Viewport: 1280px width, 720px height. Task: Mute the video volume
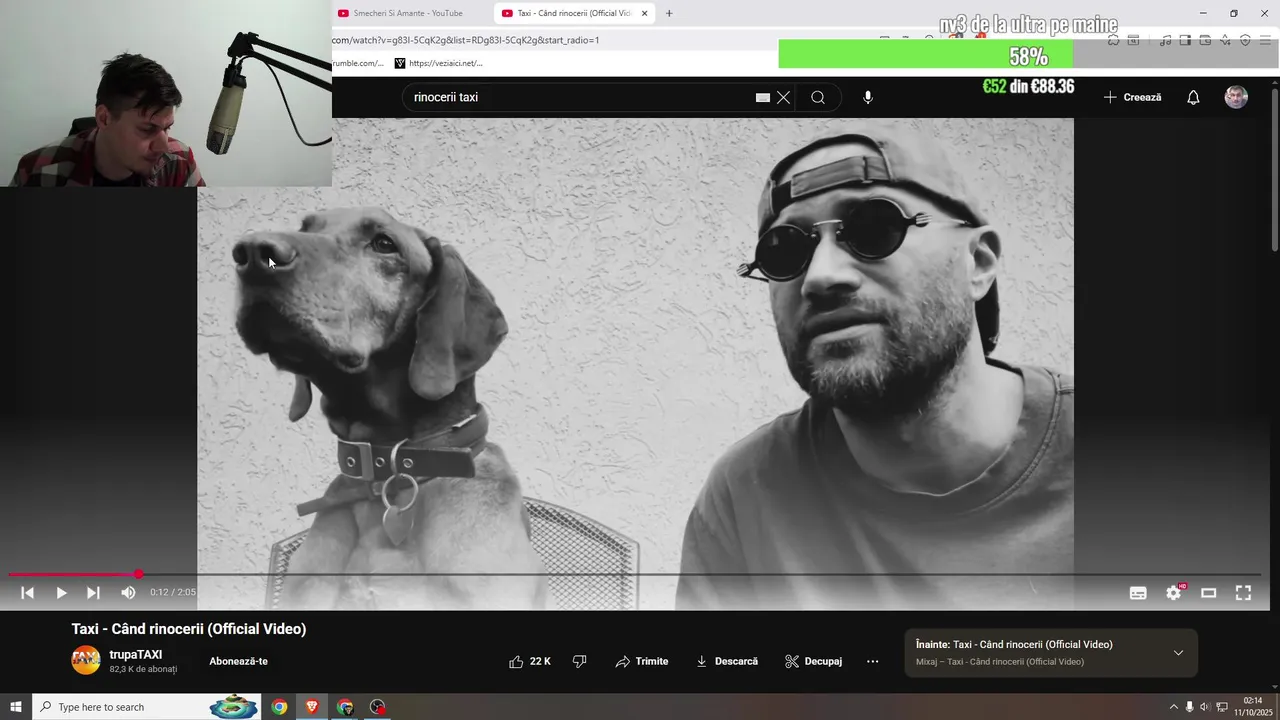click(x=128, y=593)
